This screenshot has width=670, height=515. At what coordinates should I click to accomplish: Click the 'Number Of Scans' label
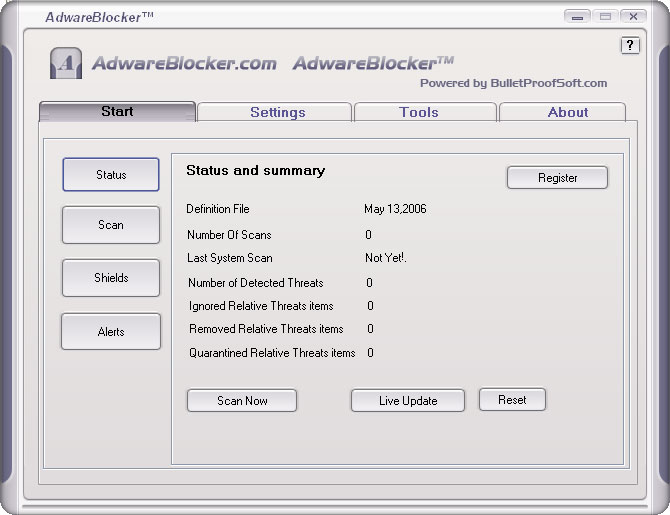(229, 235)
